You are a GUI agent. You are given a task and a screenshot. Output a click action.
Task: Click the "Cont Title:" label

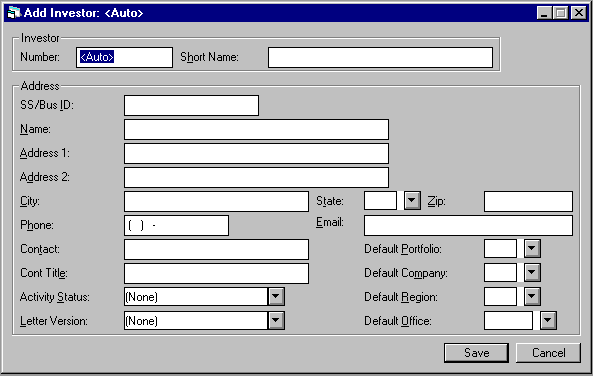pyautogui.click(x=44, y=273)
